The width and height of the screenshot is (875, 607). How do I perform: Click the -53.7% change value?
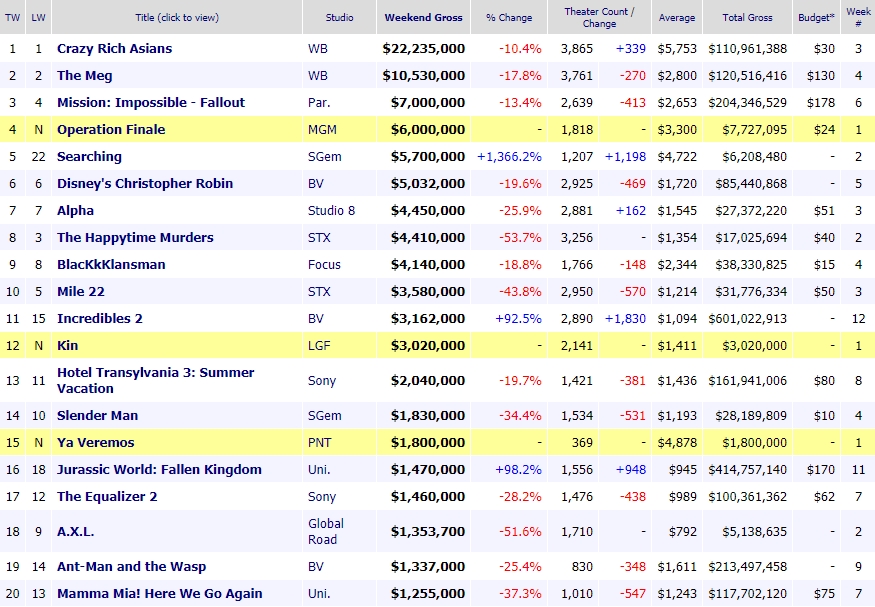tap(520, 238)
